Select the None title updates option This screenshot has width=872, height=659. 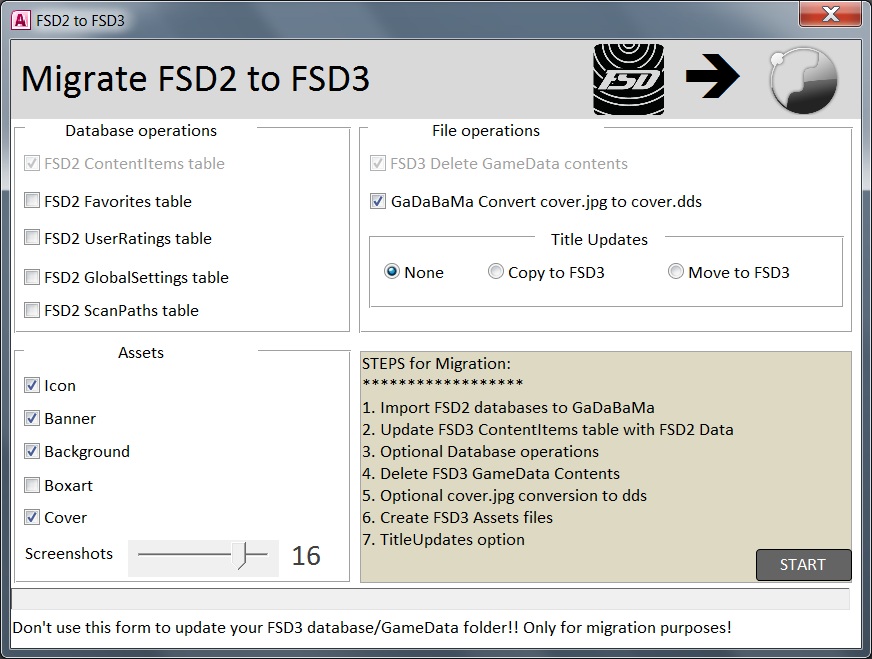(392, 271)
